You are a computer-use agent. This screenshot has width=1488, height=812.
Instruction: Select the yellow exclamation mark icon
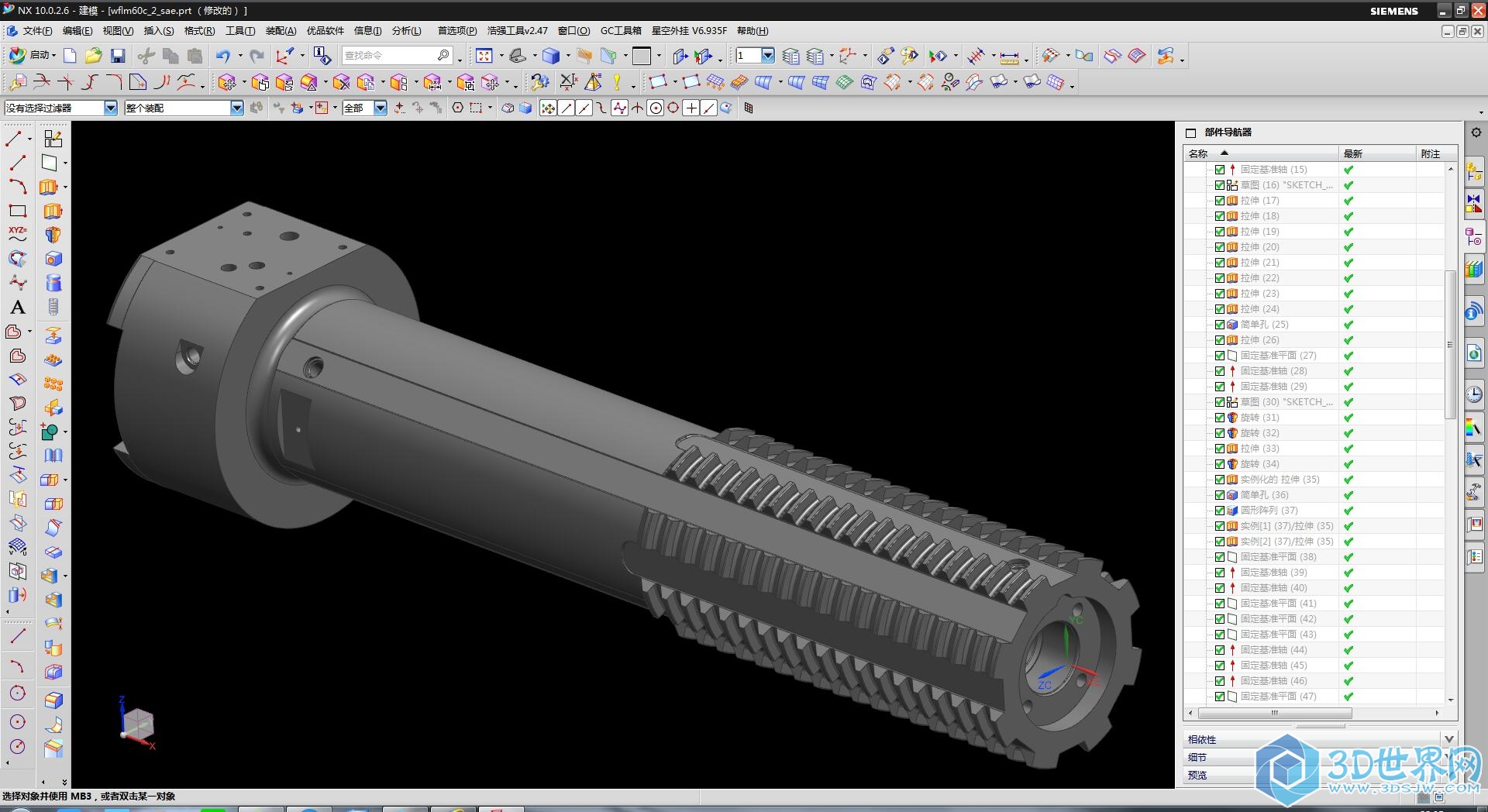(617, 82)
